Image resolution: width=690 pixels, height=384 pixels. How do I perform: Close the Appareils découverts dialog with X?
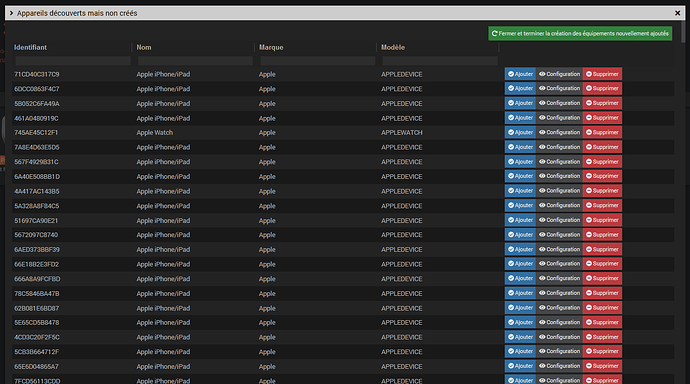coord(677,13)
